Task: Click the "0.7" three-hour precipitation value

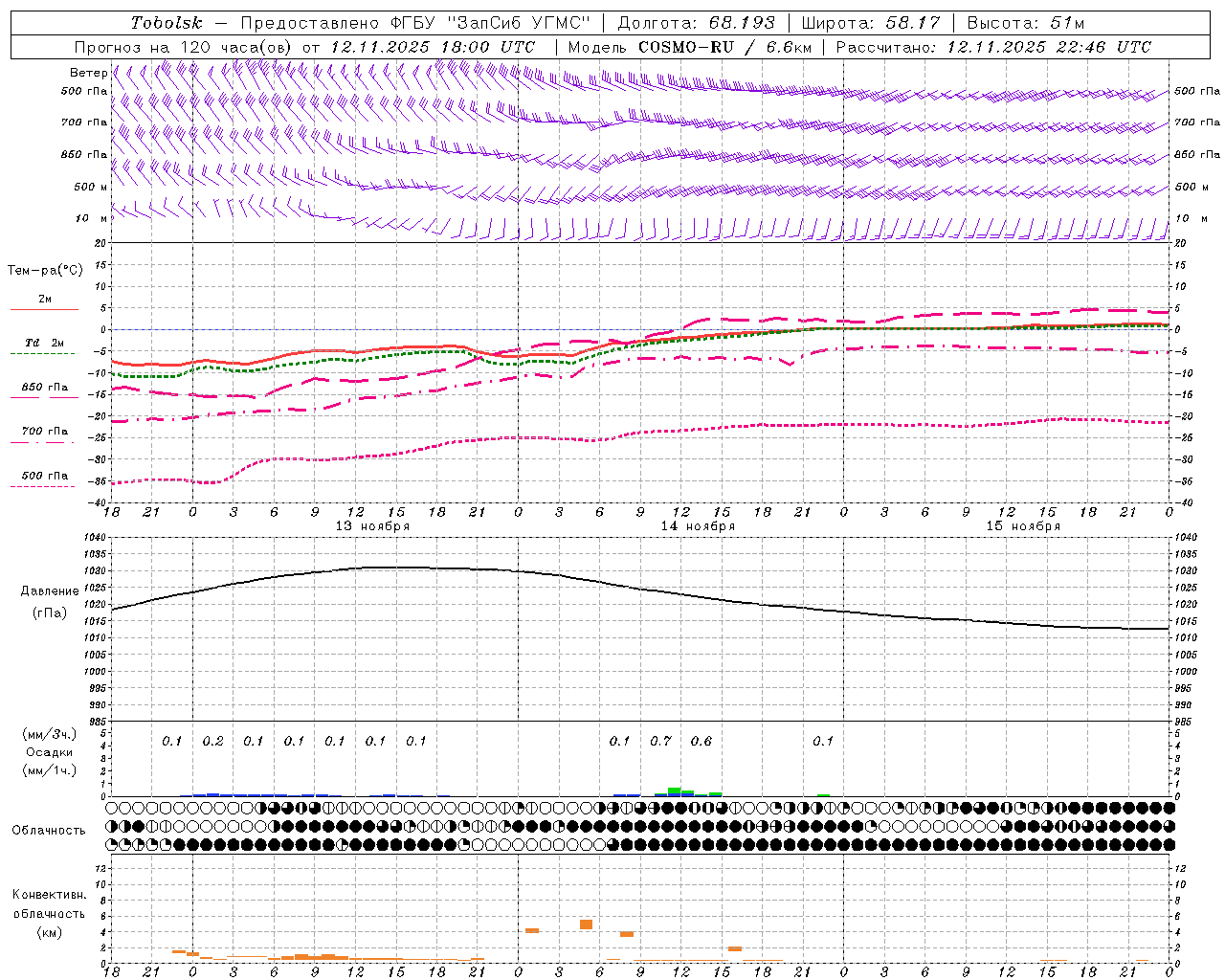Action: pyautogui.click(x=660, y=742)
